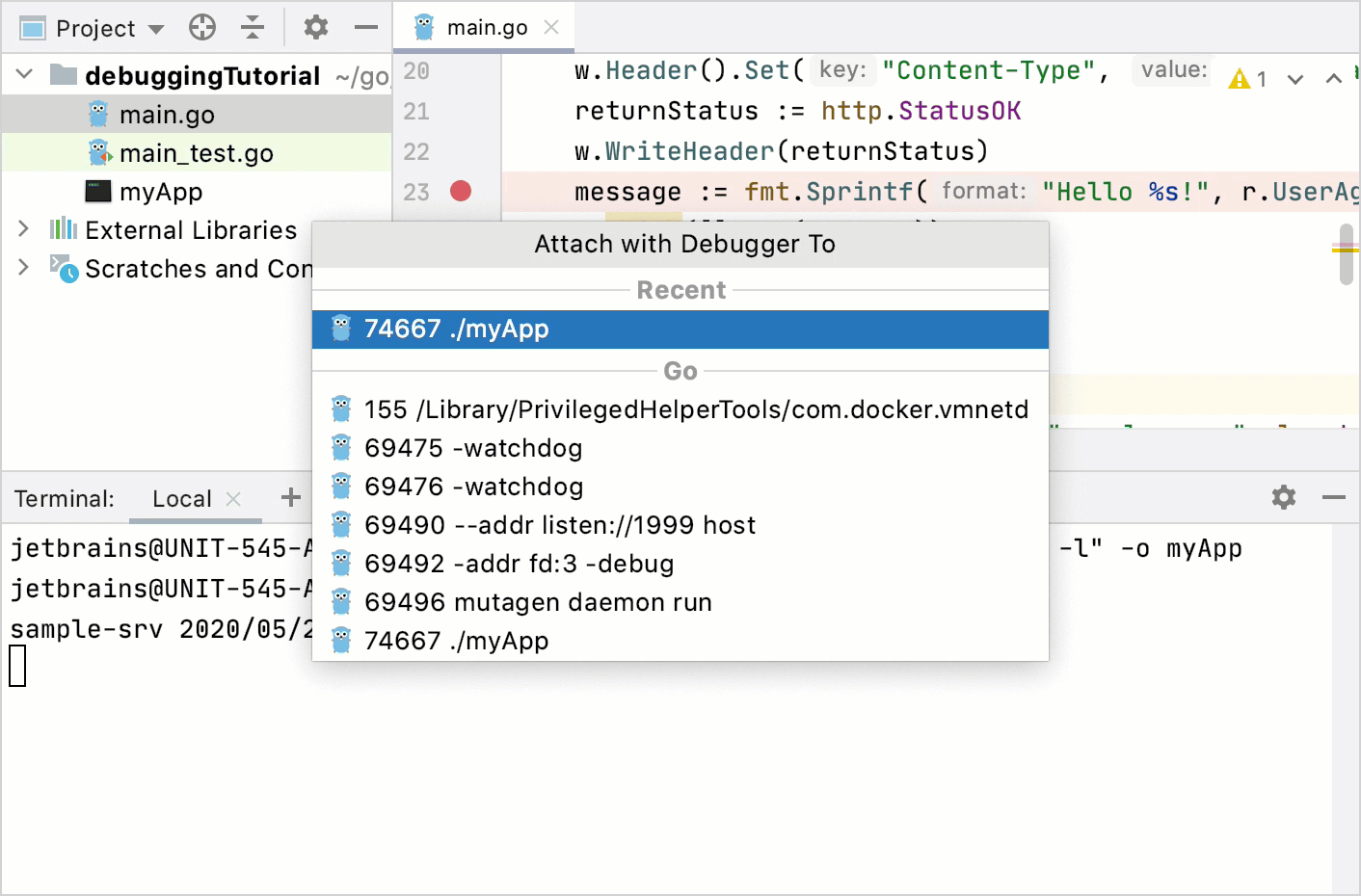Go to previous problem with up-arrow icon
Screen dimensions: 1361x896
(x=1333, y=78)
